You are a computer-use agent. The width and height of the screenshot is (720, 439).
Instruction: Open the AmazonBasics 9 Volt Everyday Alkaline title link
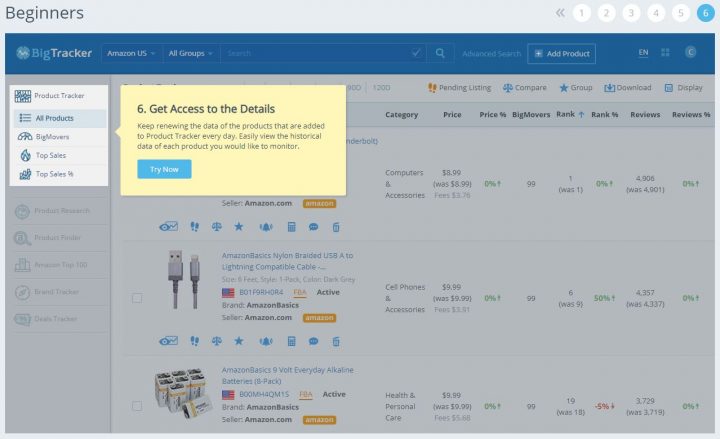[288, 376]
